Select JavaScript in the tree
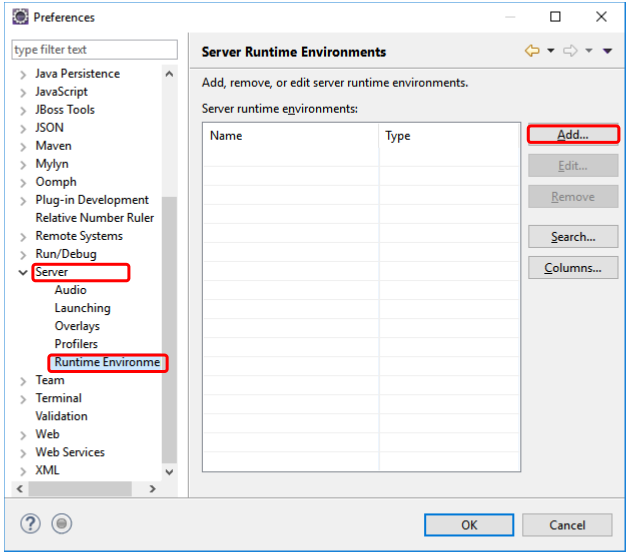 [x=61, y=92]
